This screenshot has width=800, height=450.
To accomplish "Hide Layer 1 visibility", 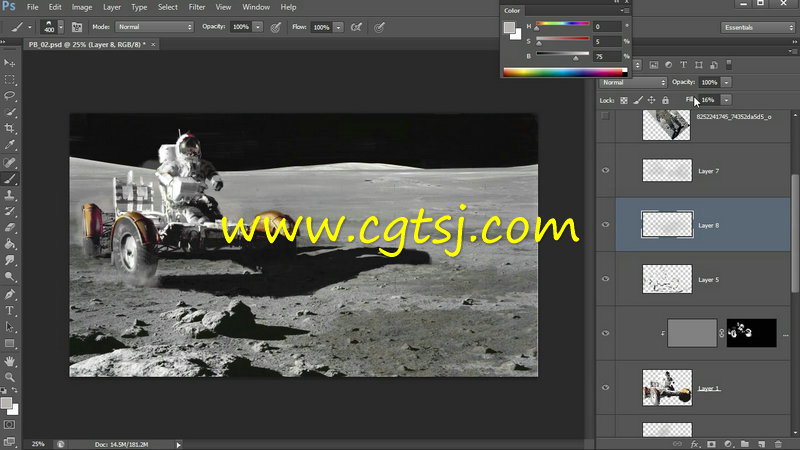I will click(x=606, y=387).
